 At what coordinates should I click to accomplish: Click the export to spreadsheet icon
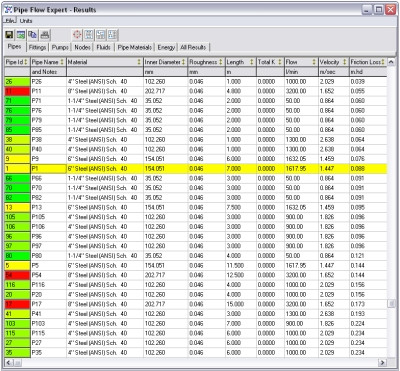(x=21, y=35)
